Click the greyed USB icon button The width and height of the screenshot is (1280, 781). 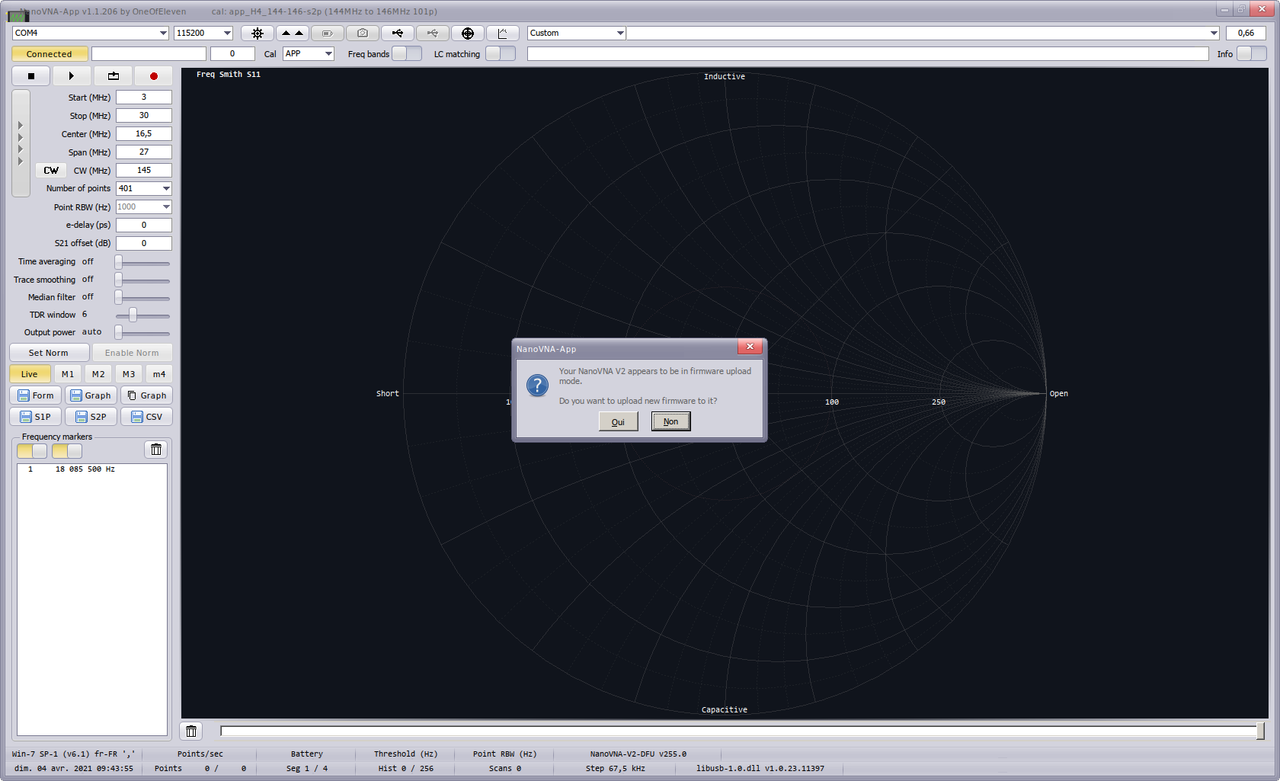pyautogui.click(x=432, y=33)
